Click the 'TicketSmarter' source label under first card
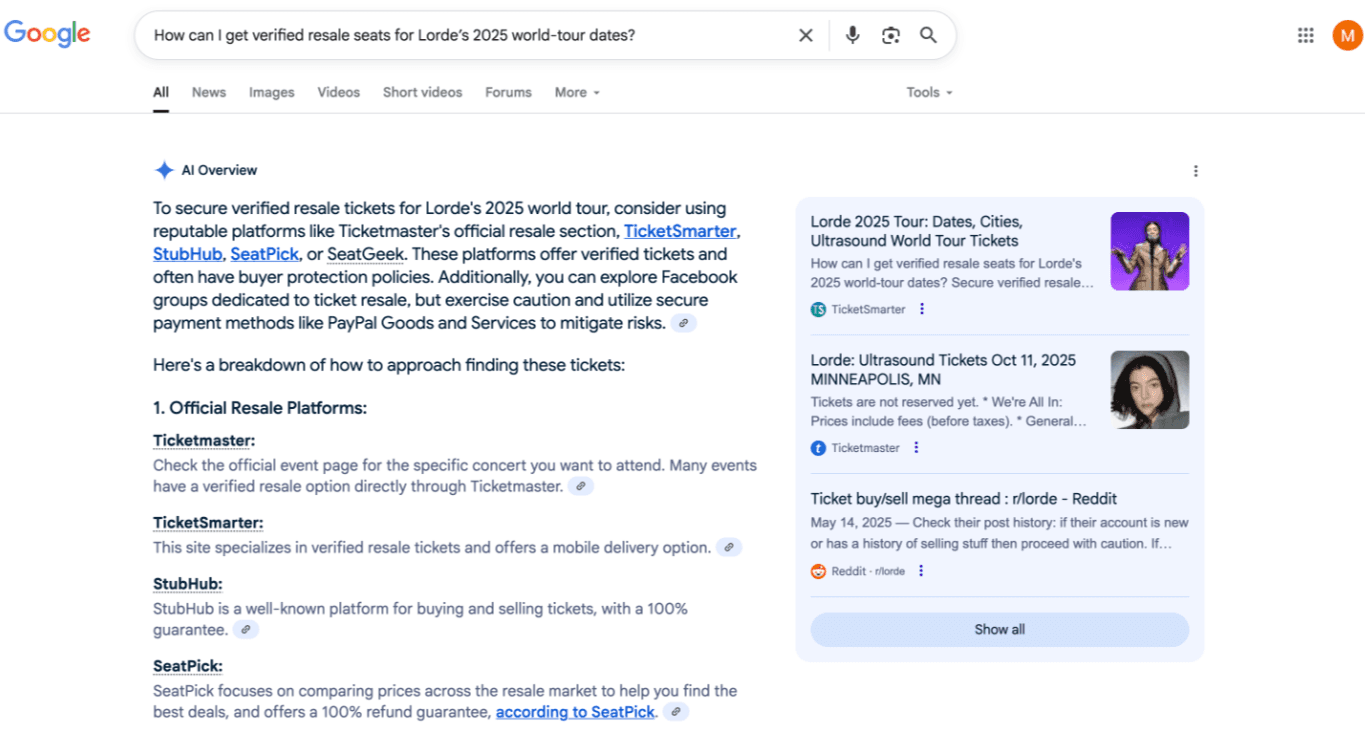This screenshot has height=732, width=1365. (868, 309)
